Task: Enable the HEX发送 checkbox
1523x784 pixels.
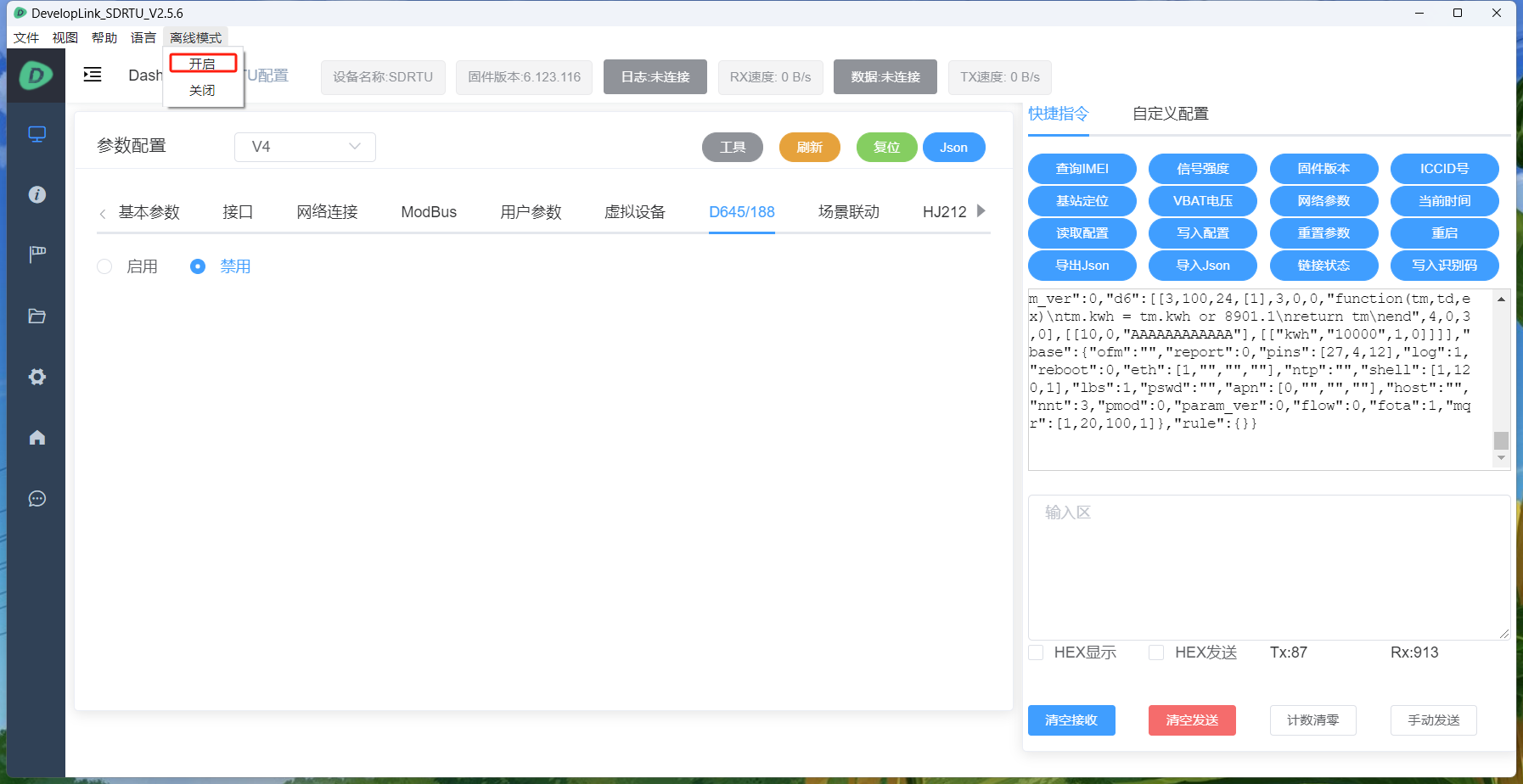Action: (x=1156, y=652)
